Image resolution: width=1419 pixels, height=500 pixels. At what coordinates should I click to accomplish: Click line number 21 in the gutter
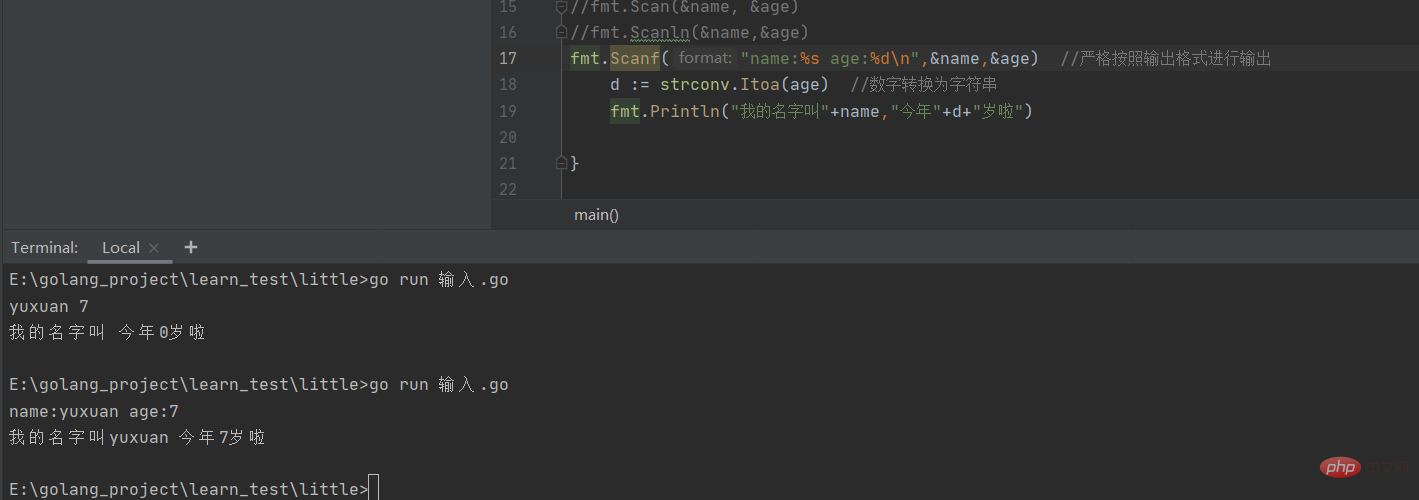507,163
